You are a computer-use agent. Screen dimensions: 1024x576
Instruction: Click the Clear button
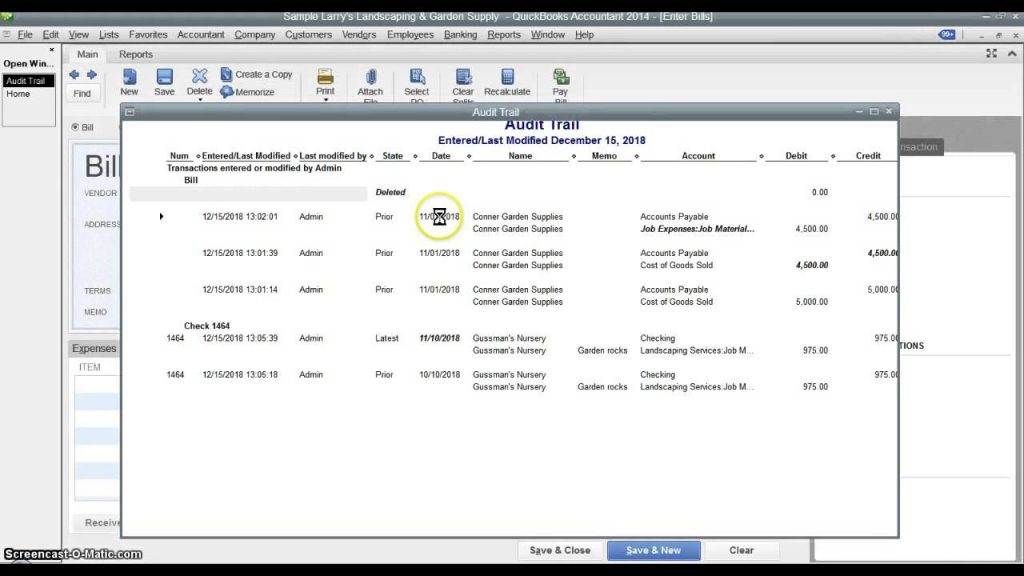pyautogui.click(x=741, y=551)
